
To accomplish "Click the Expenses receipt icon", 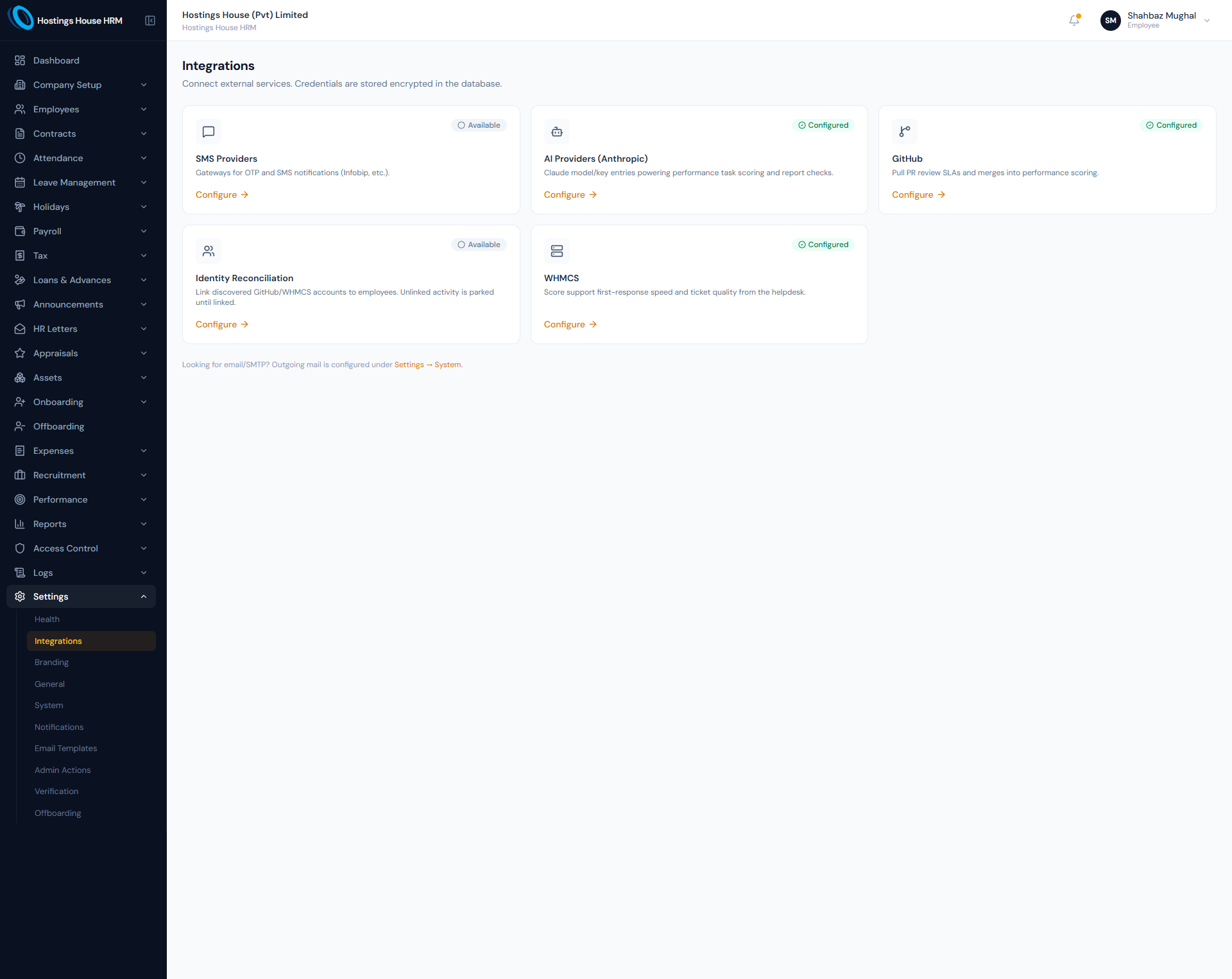I will point(20,451).
